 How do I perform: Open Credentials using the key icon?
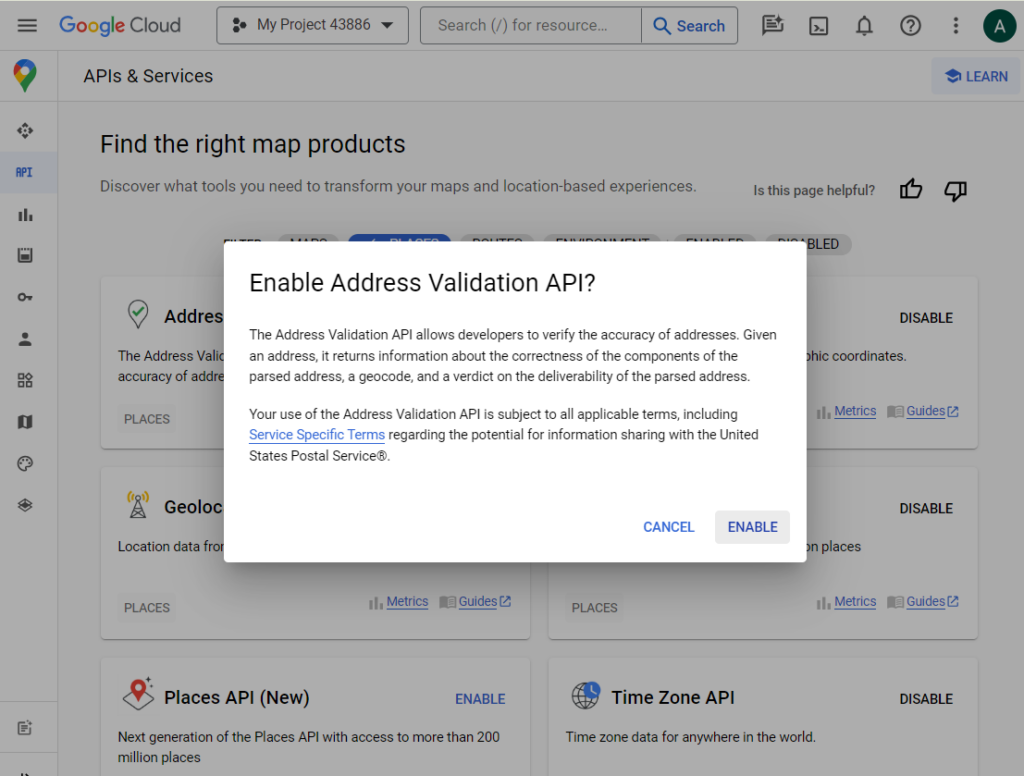27,297
